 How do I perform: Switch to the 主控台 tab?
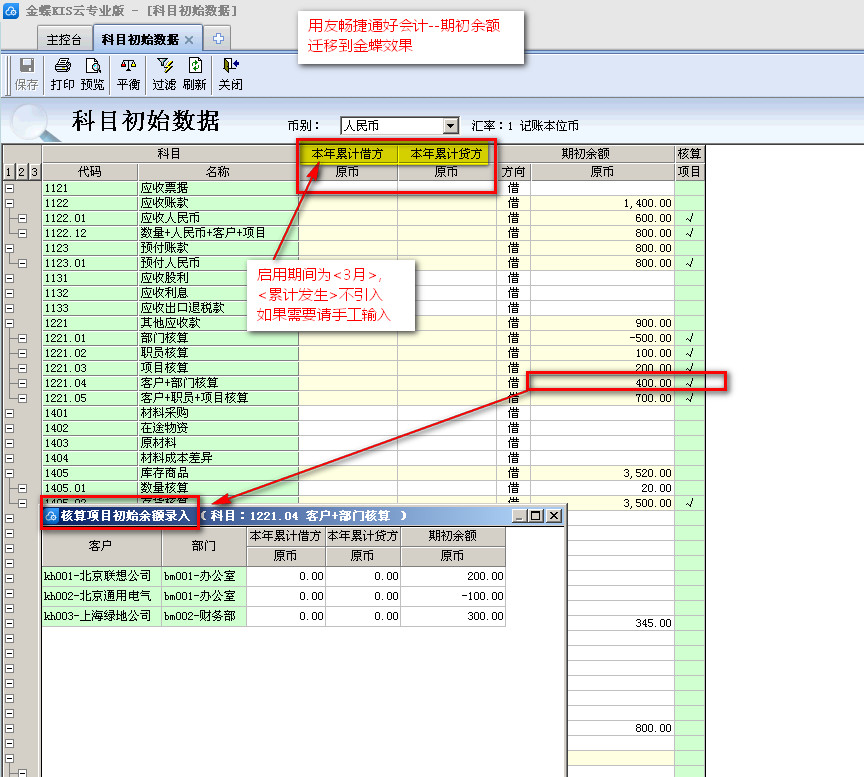(64, 39)
